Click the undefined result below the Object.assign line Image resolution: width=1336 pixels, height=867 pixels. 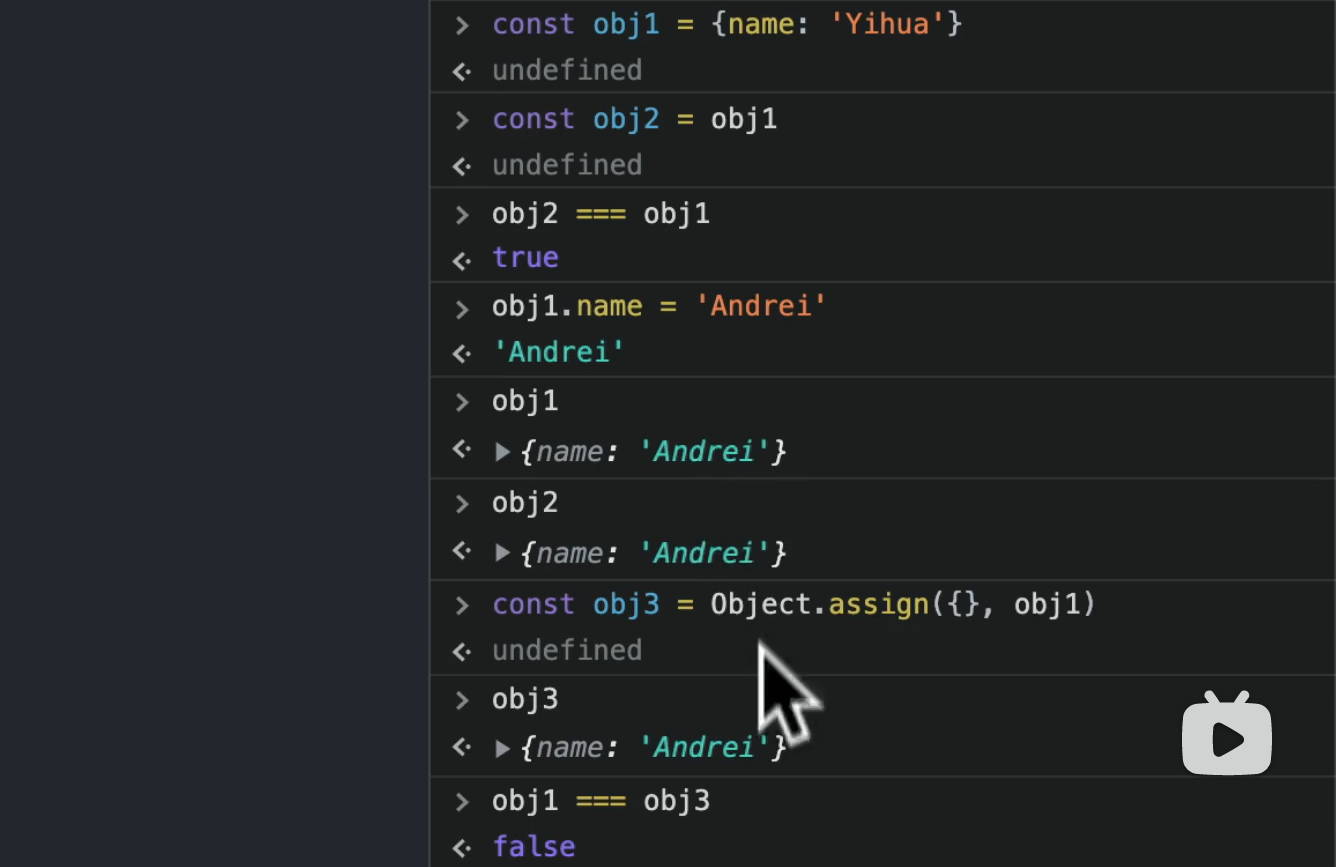(567, 650)
